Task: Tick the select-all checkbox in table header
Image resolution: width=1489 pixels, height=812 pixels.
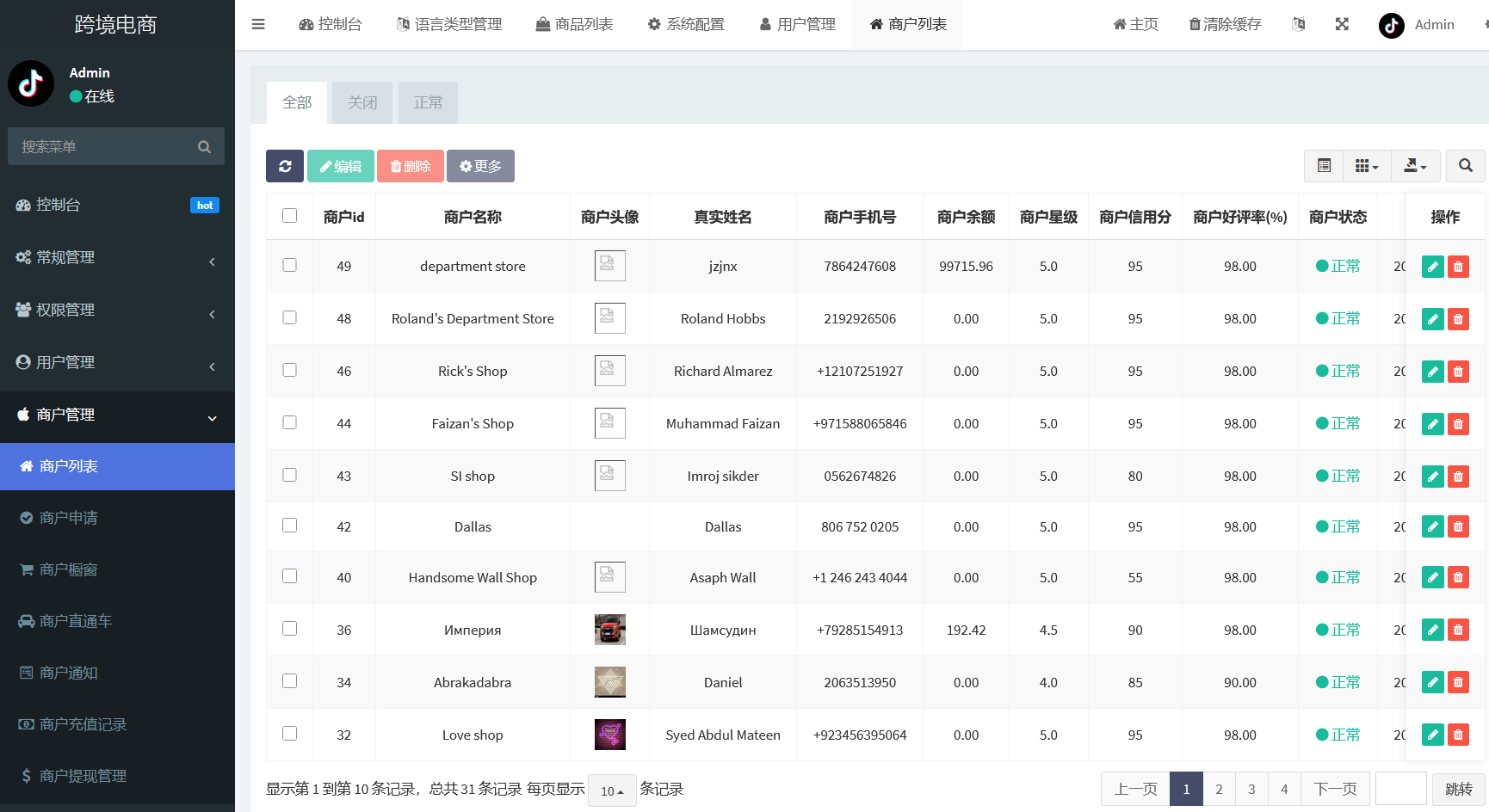Action: pos(290,216)
